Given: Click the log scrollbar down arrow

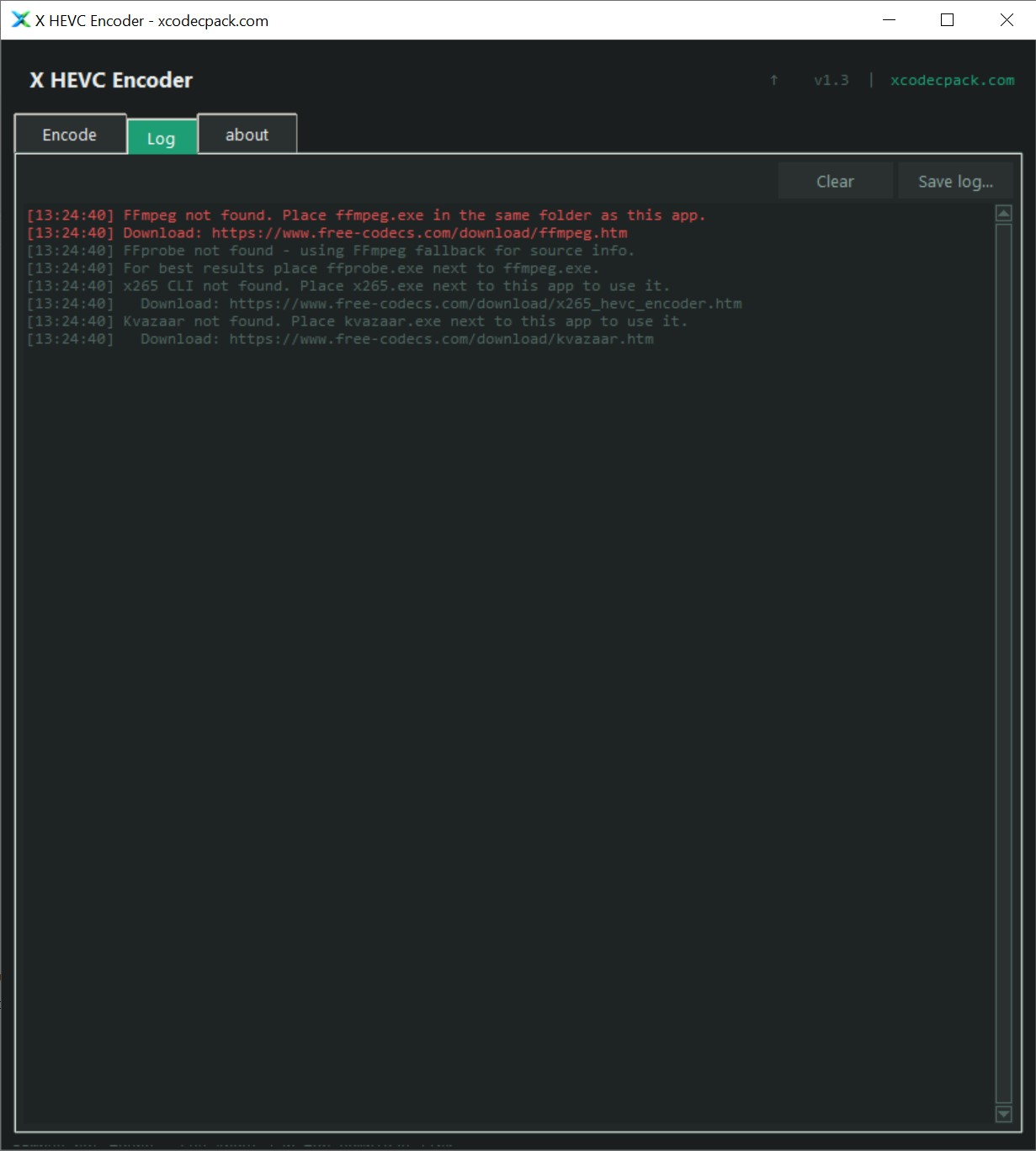Looking at the screenshot, I should (x=1003, y=1114).
